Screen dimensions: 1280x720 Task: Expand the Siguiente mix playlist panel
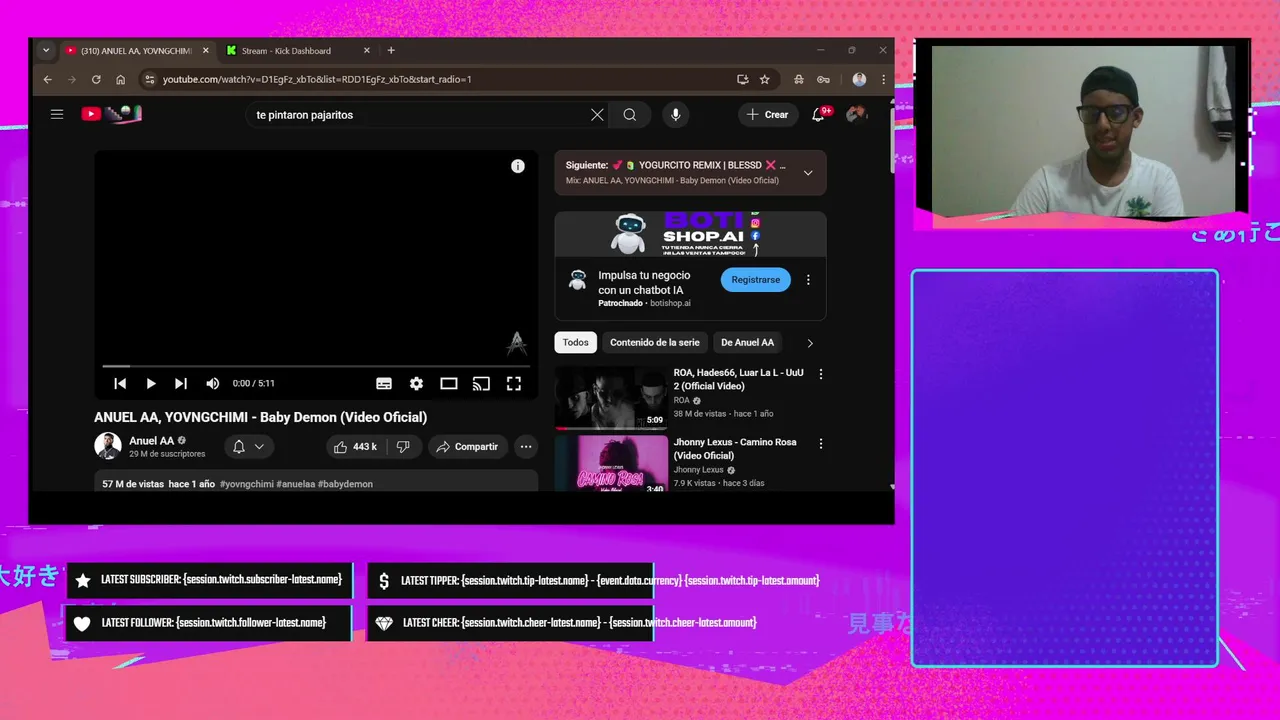click(808, 173)
